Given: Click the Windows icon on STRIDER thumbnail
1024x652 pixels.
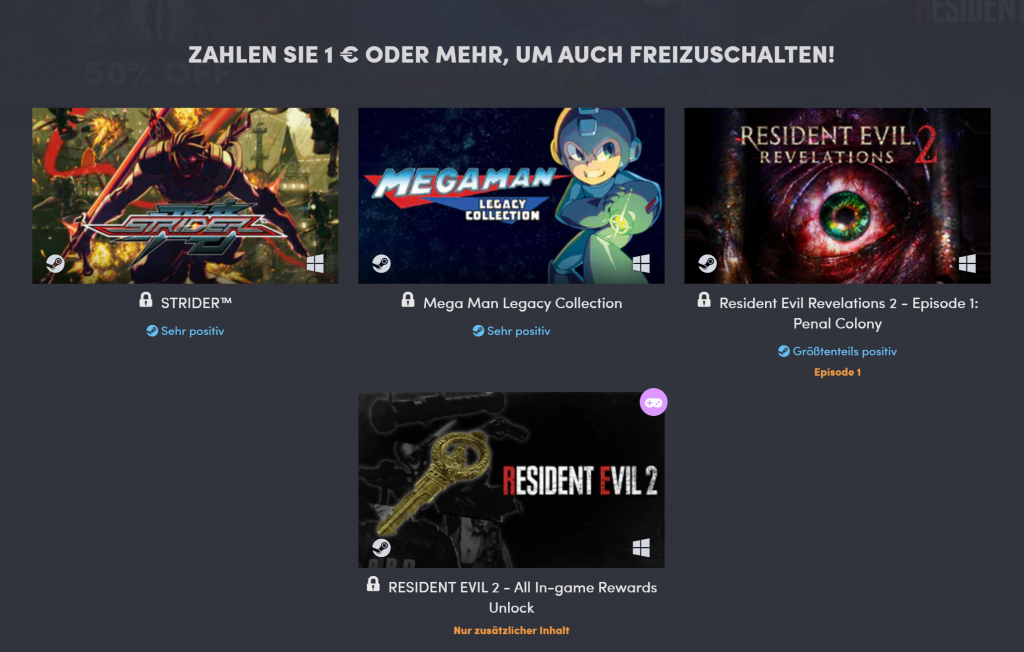Looking at the screenshot, I should 315,263.
